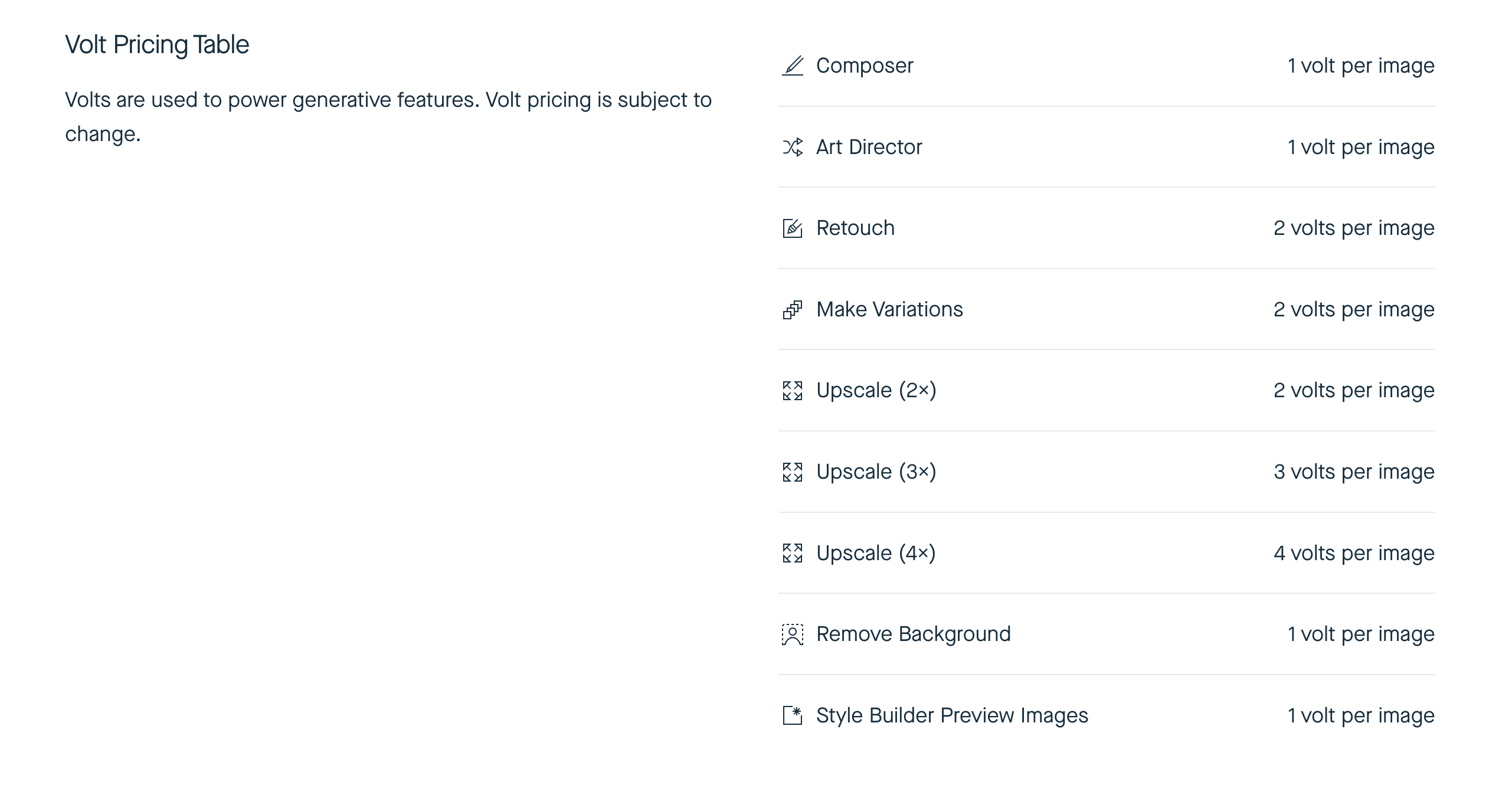1512x785 pixels.
Task: Click the Retouch label text
Action: pos(855,228)
